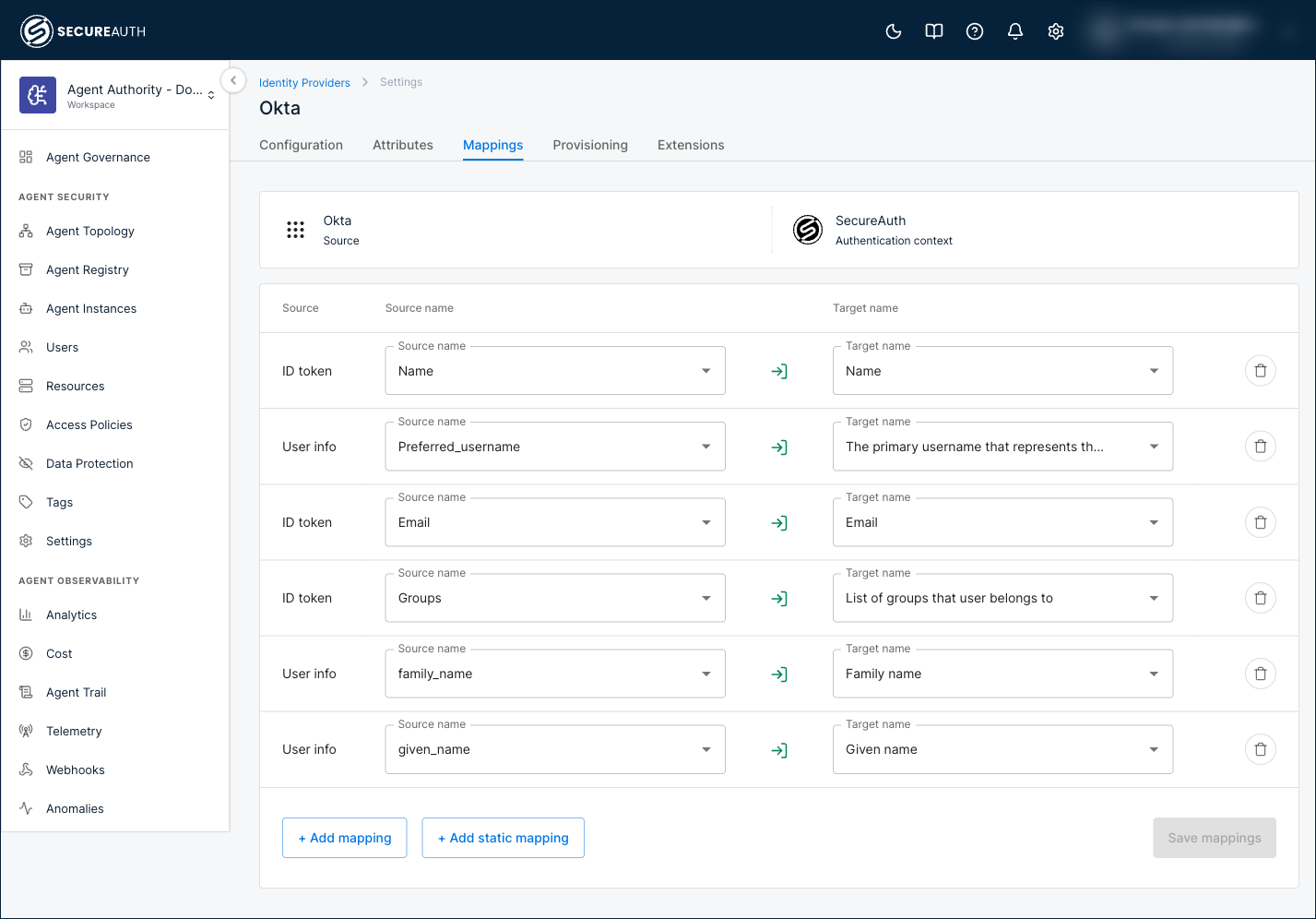The image size is (1316, 919).
Task: Open the primary username target dropdown
Action: [x=1002, y=447]
